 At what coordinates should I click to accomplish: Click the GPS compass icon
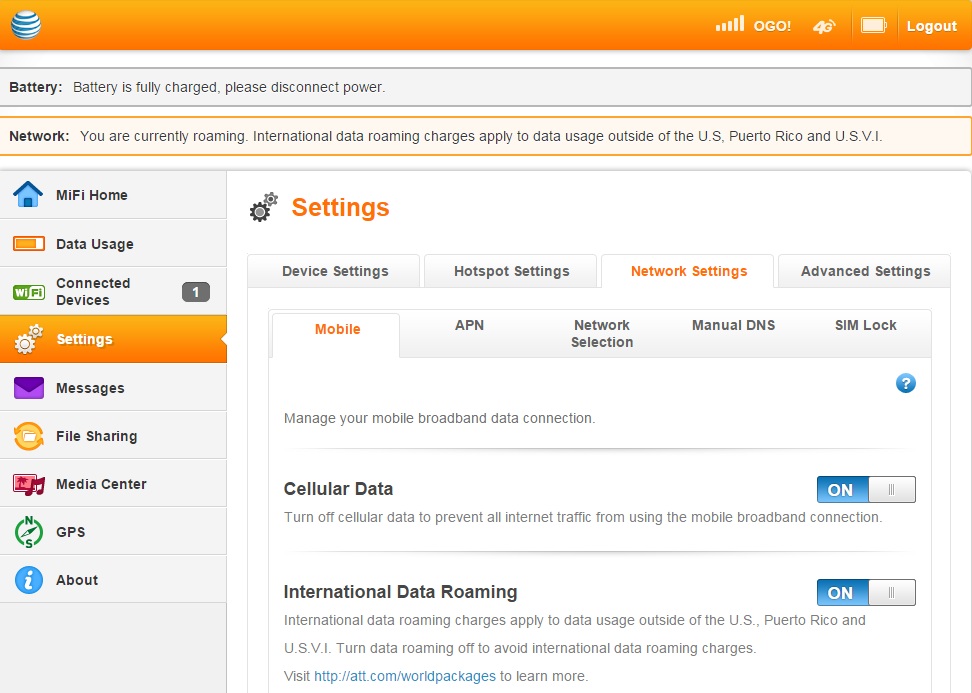click(29, 532)
